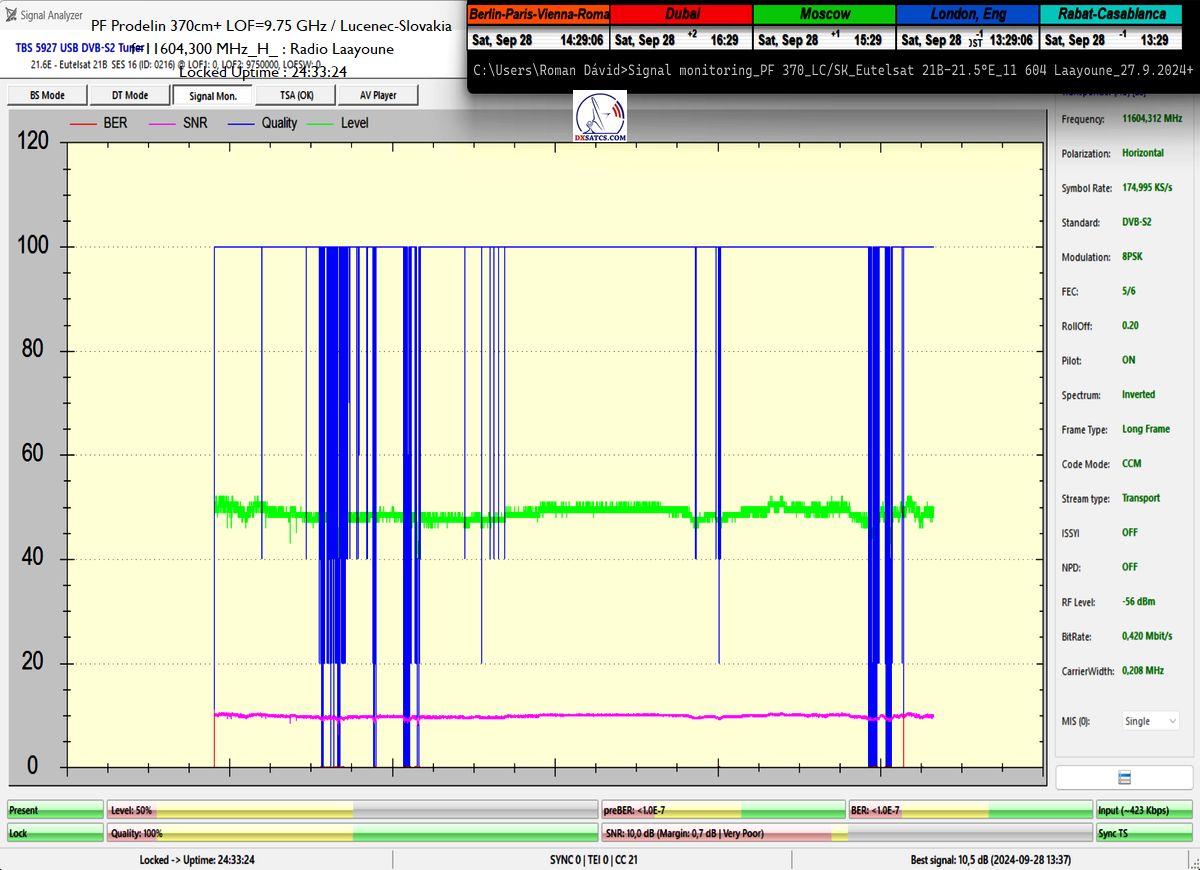The height and width of the screenshot is (870, 1200).
Task: Open the MIS Single dropdown
Action: 1150,721
